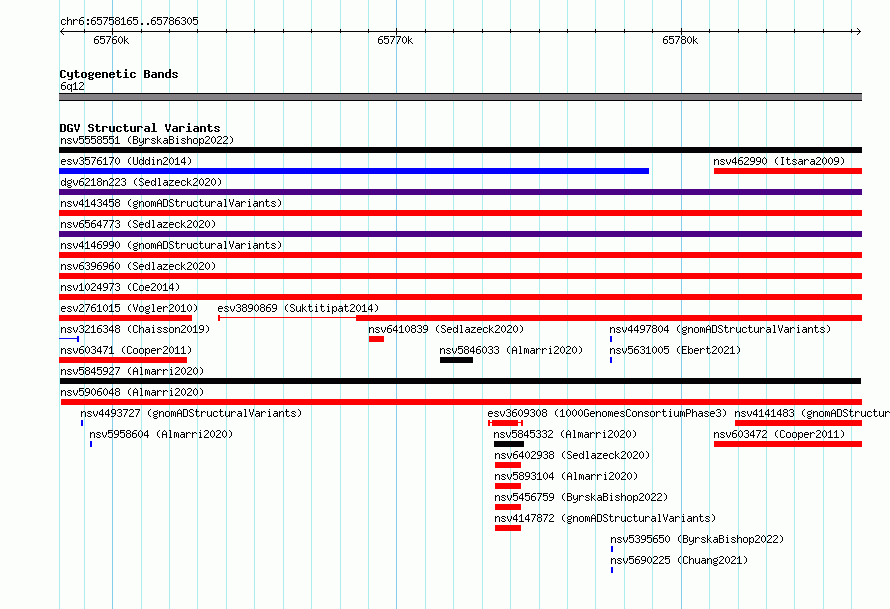
Task: Click nsv6410839 (Sedlazeck2020) label
Action: click(446, 329)
